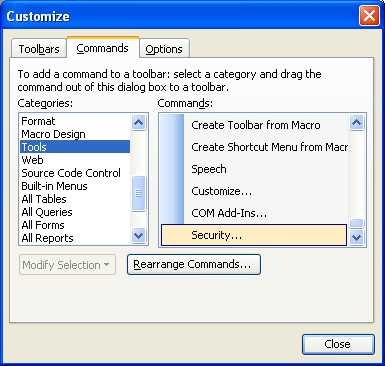Select All Queries category
Viewport: 385px width, 366px height.
[75, 212]
